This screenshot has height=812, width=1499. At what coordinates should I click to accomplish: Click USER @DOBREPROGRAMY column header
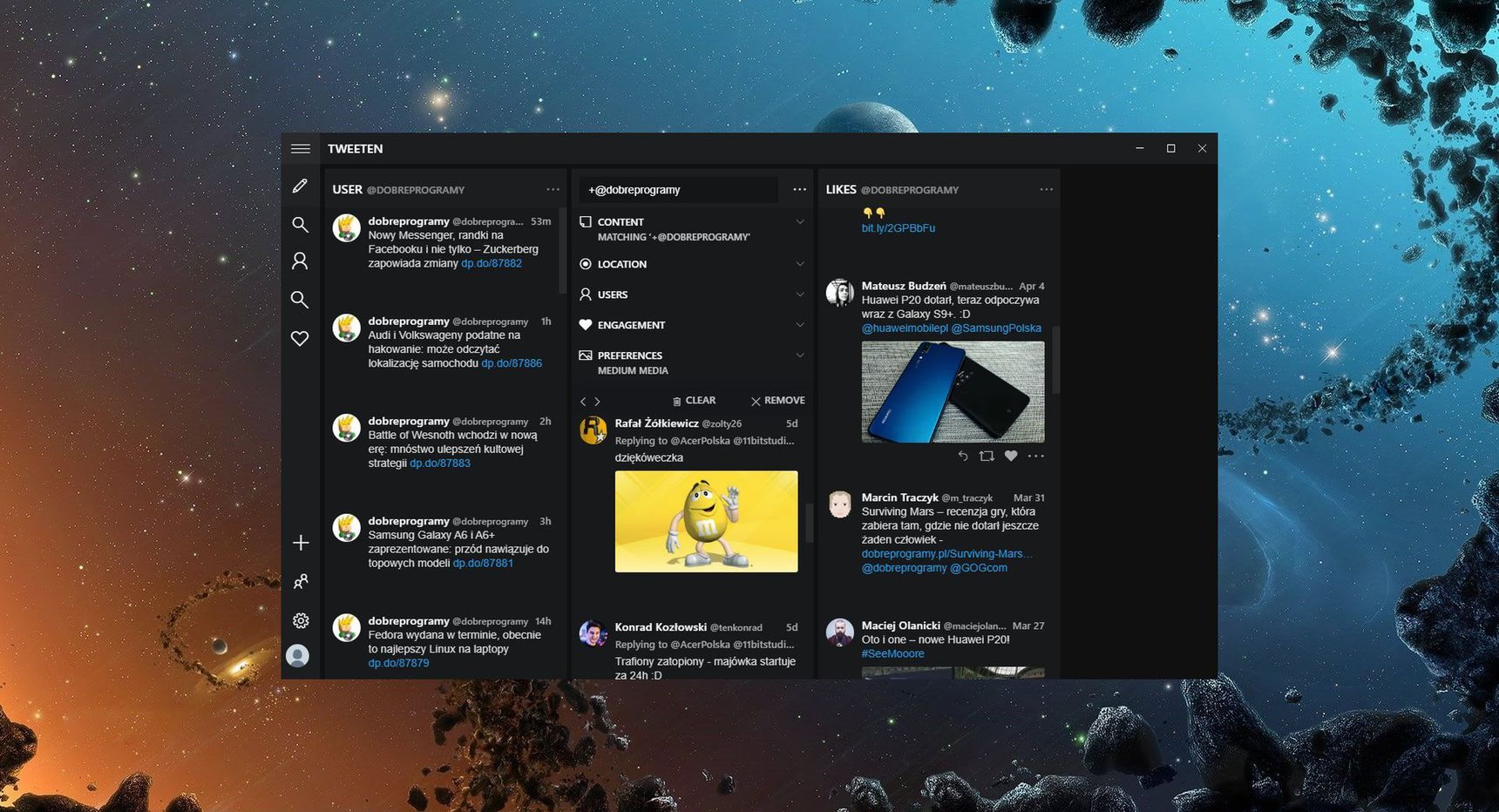pyautogui.click(x=398, y=189)
